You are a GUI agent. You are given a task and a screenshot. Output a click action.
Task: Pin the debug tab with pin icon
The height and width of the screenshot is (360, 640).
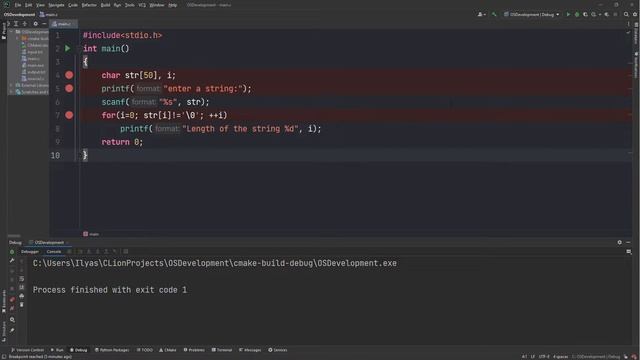12,330
